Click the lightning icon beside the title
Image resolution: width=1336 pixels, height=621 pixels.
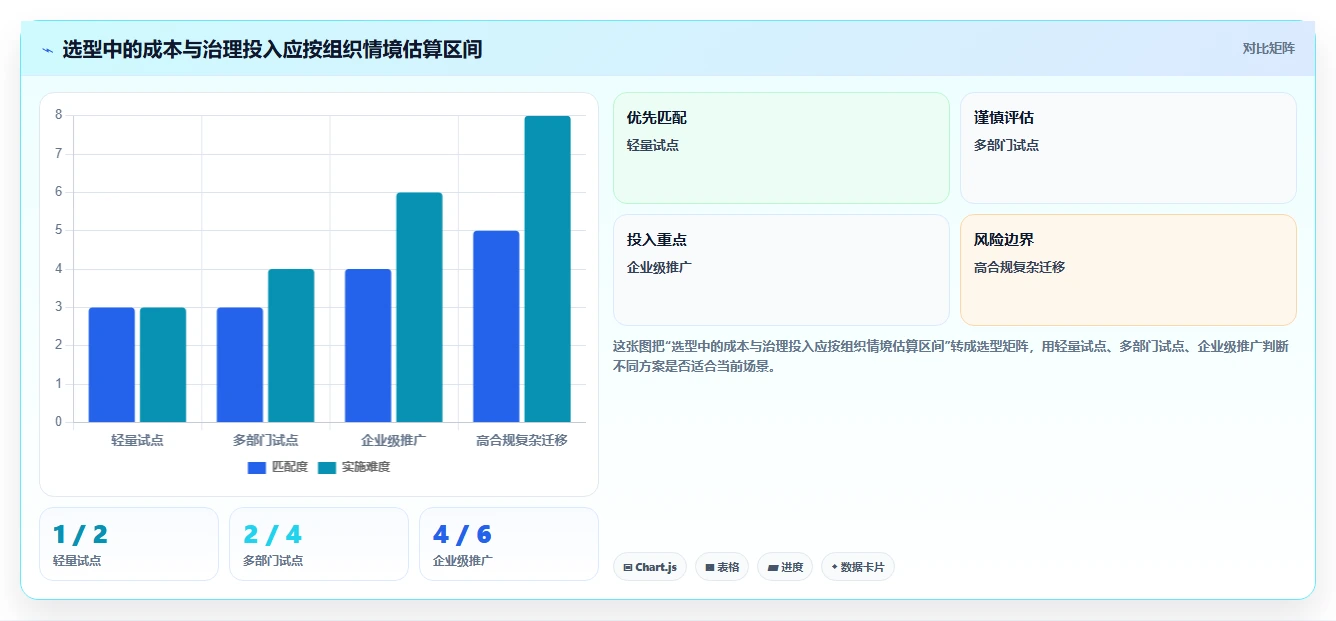click(47, 49)
